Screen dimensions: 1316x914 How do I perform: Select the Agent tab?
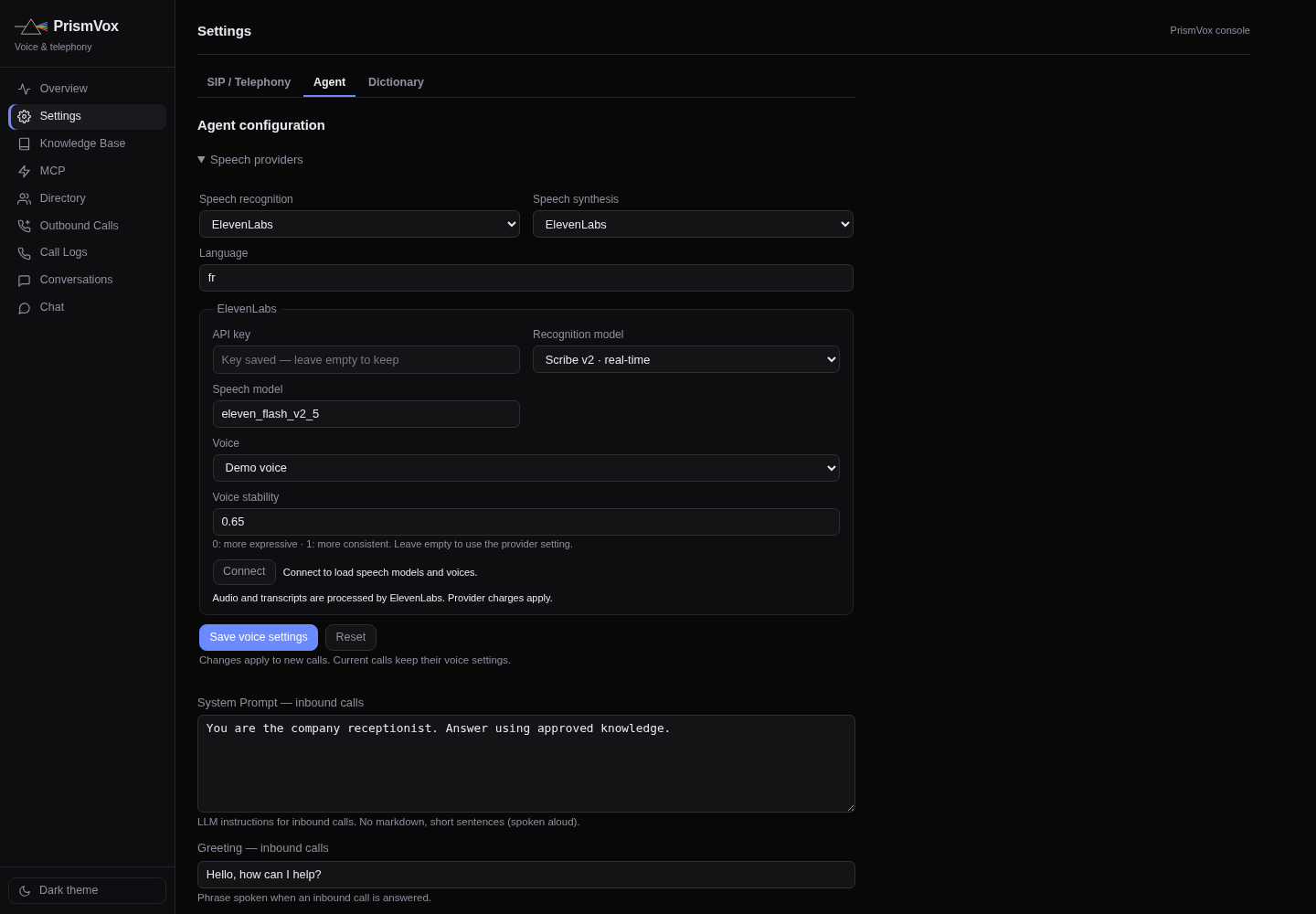(329, 82)
